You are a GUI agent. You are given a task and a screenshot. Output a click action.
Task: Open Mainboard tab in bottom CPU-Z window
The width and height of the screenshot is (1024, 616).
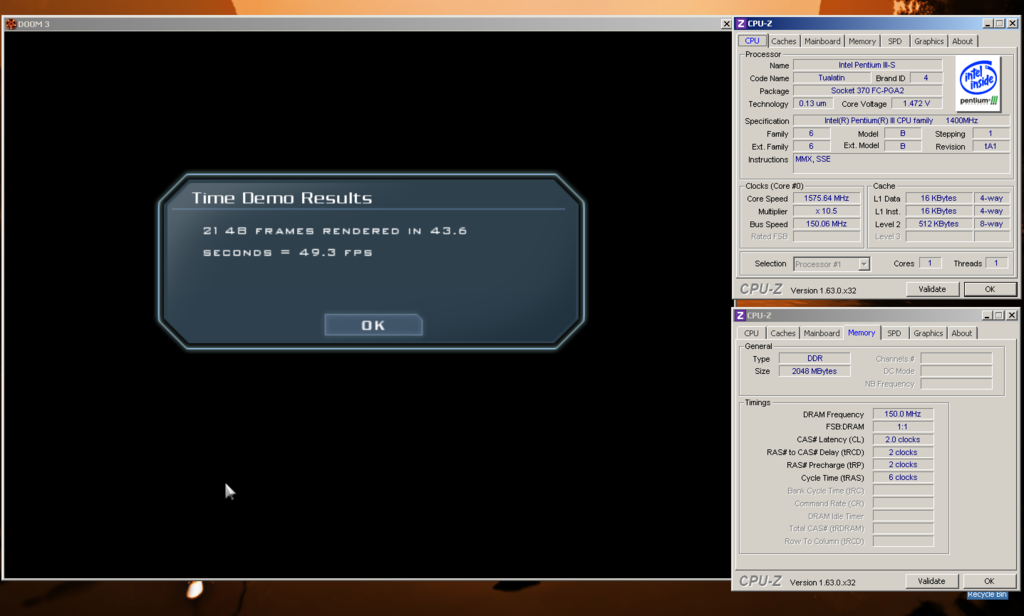click(x=822, y=333)
